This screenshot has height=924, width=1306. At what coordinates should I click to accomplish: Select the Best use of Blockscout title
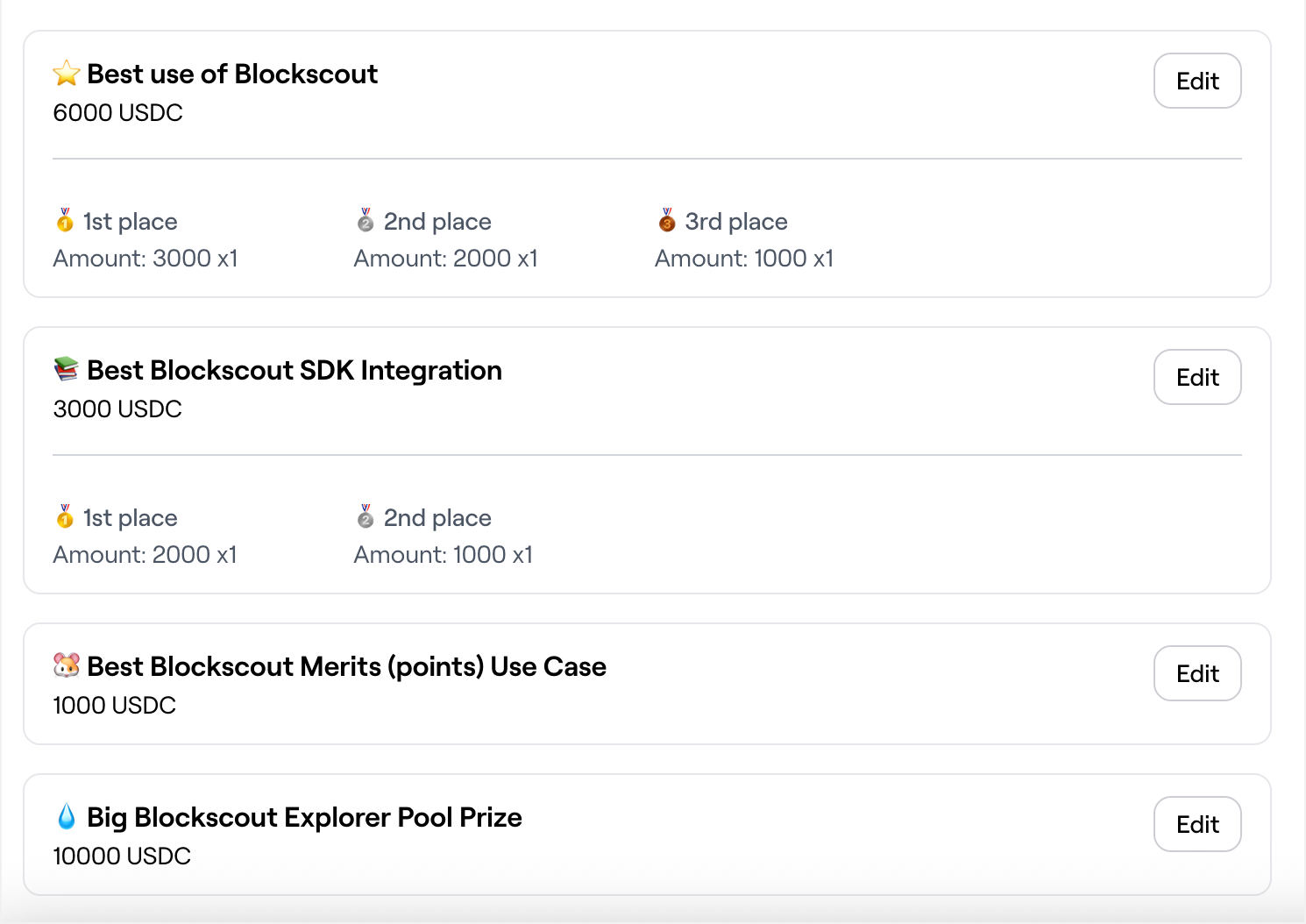point(231,74)
